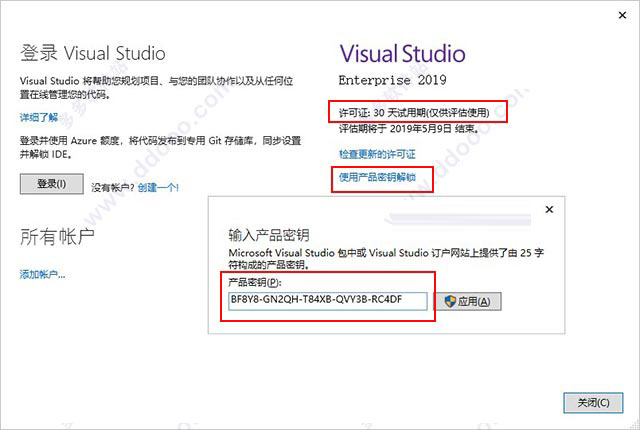Image resolution: width=640 pixels, height=430 pixels.
Task: Open the 添加帐户... add account link
Action: tap(42, 274)
